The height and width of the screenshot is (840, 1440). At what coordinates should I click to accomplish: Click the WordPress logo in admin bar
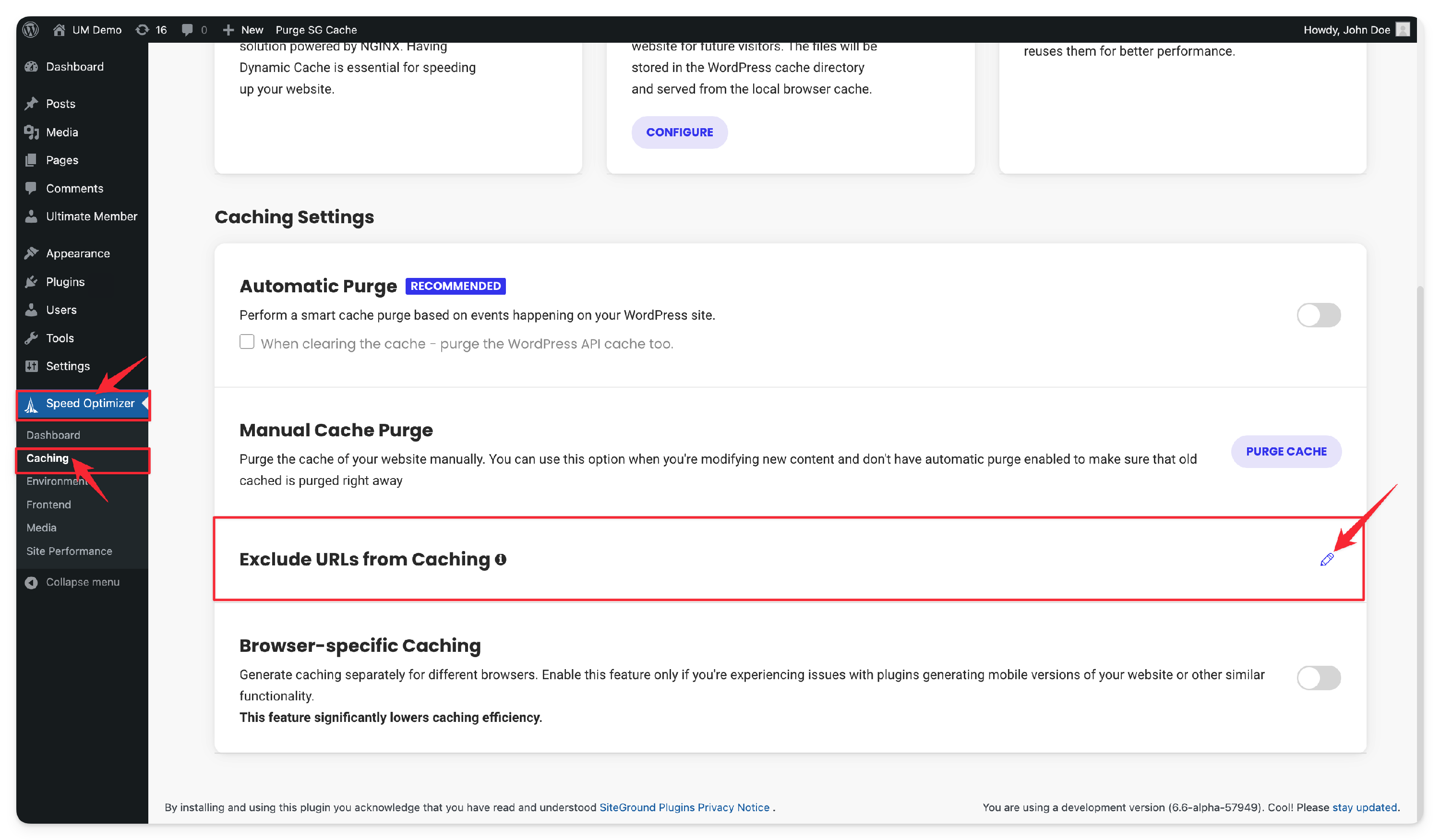click(x=31, y=30)
